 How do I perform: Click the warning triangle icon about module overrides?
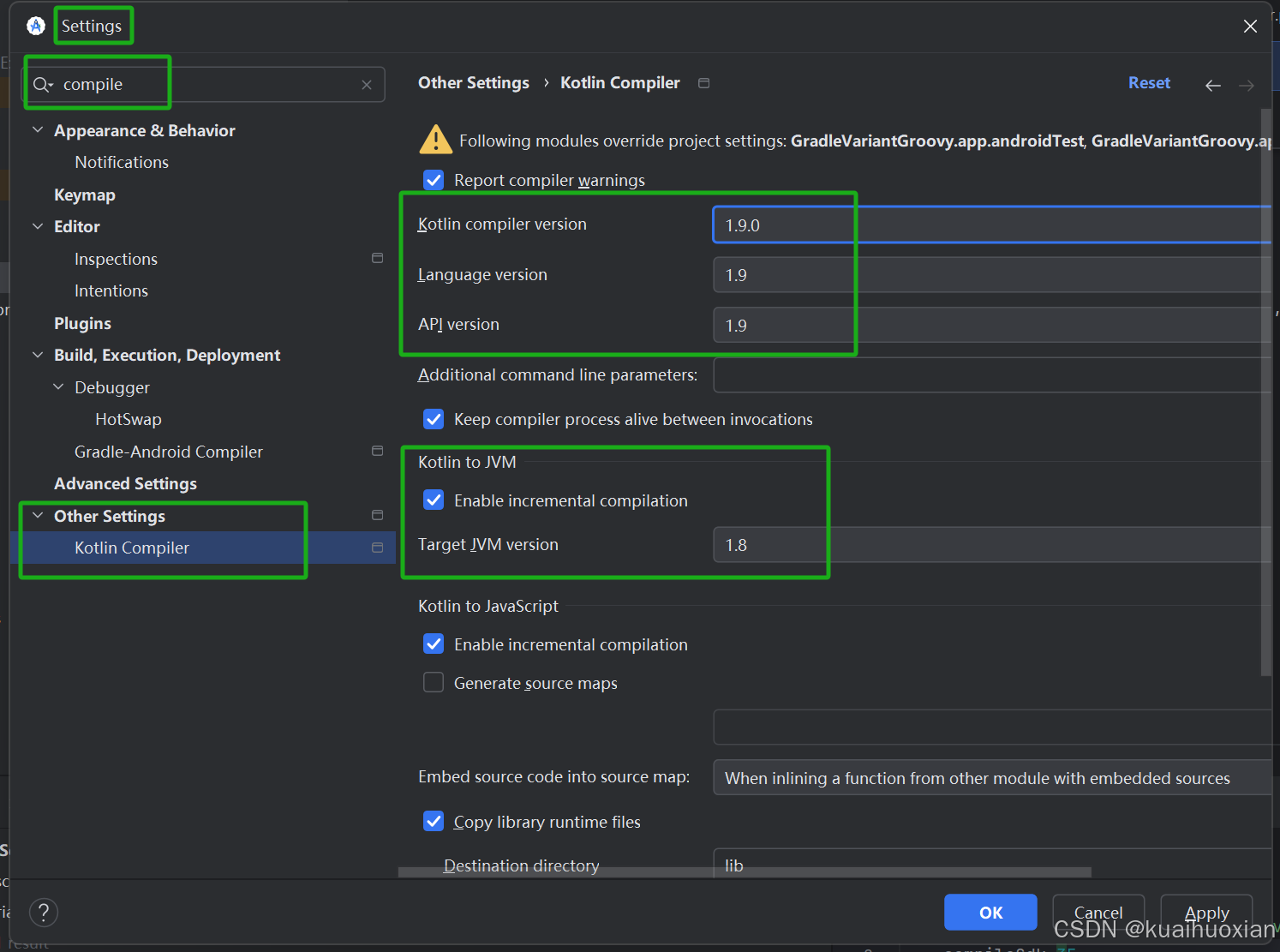point(435,139)
